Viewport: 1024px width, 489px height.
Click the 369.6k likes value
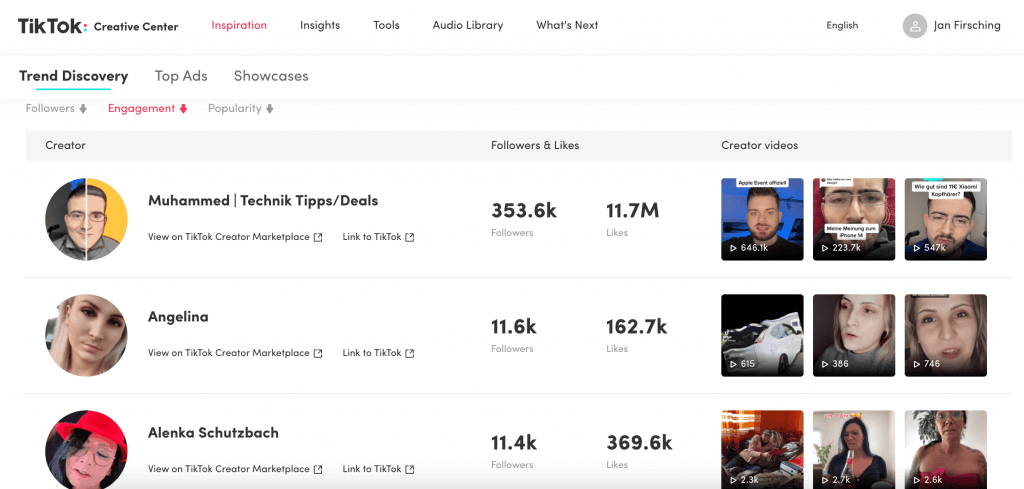click(639, 443)
